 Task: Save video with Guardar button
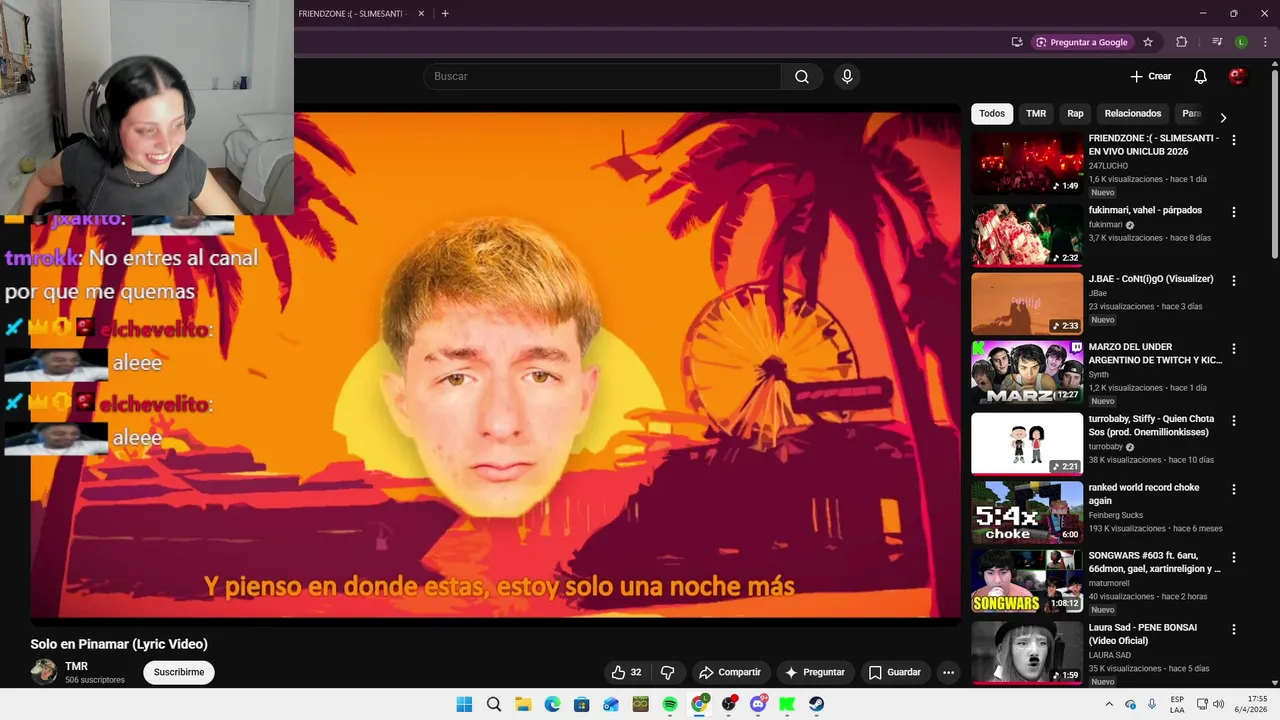pos(894,673)
